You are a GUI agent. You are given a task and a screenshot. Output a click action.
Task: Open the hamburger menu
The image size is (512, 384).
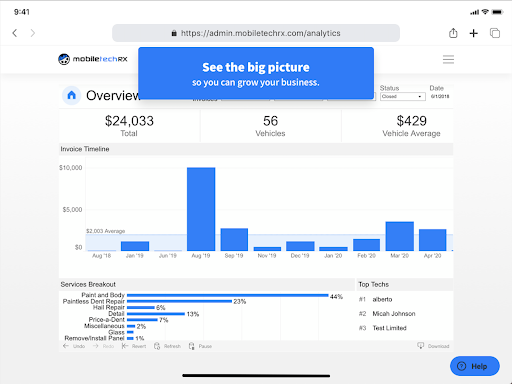[x=448, y=59]
